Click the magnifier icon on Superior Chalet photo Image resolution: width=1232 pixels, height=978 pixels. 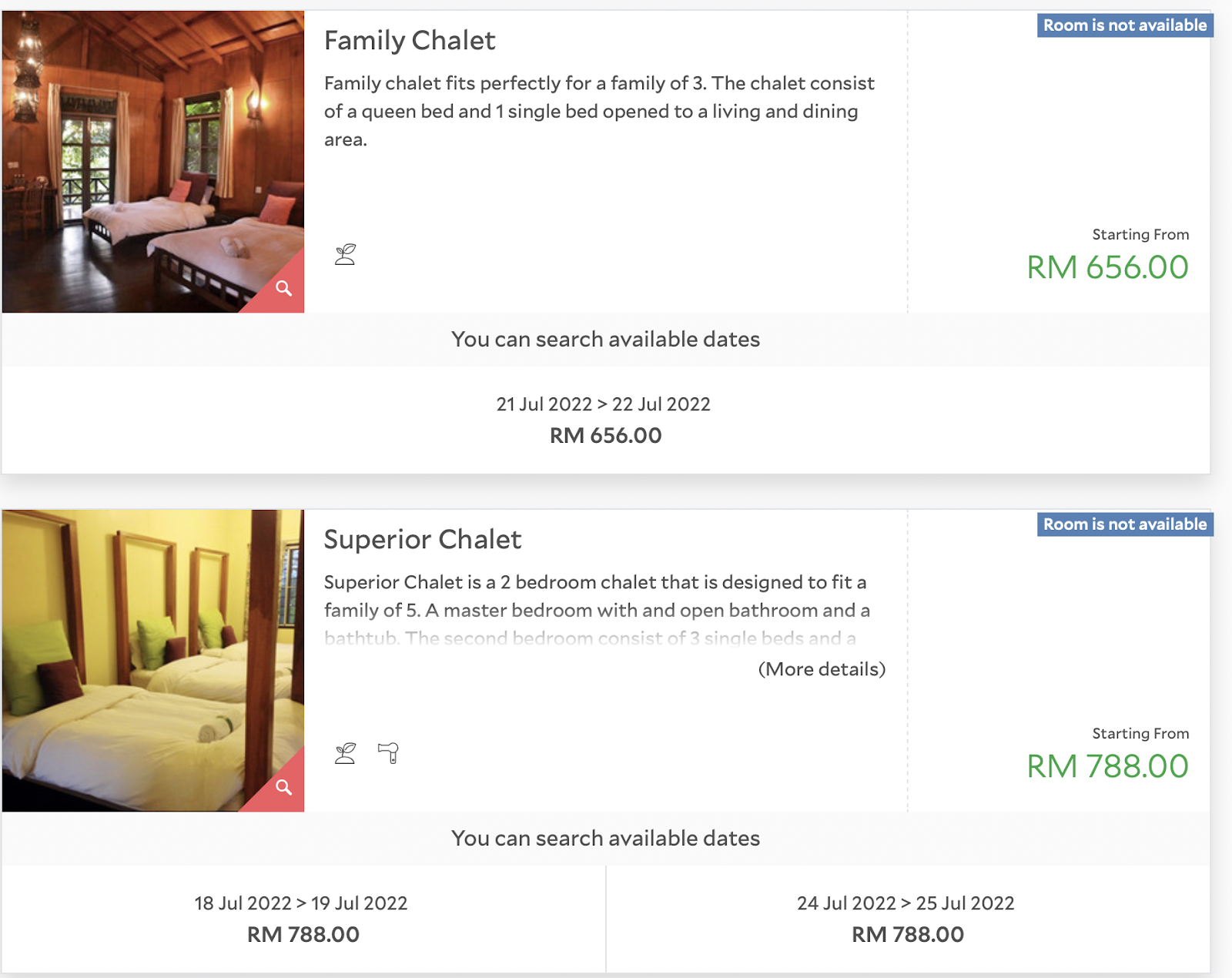point(284,787)
